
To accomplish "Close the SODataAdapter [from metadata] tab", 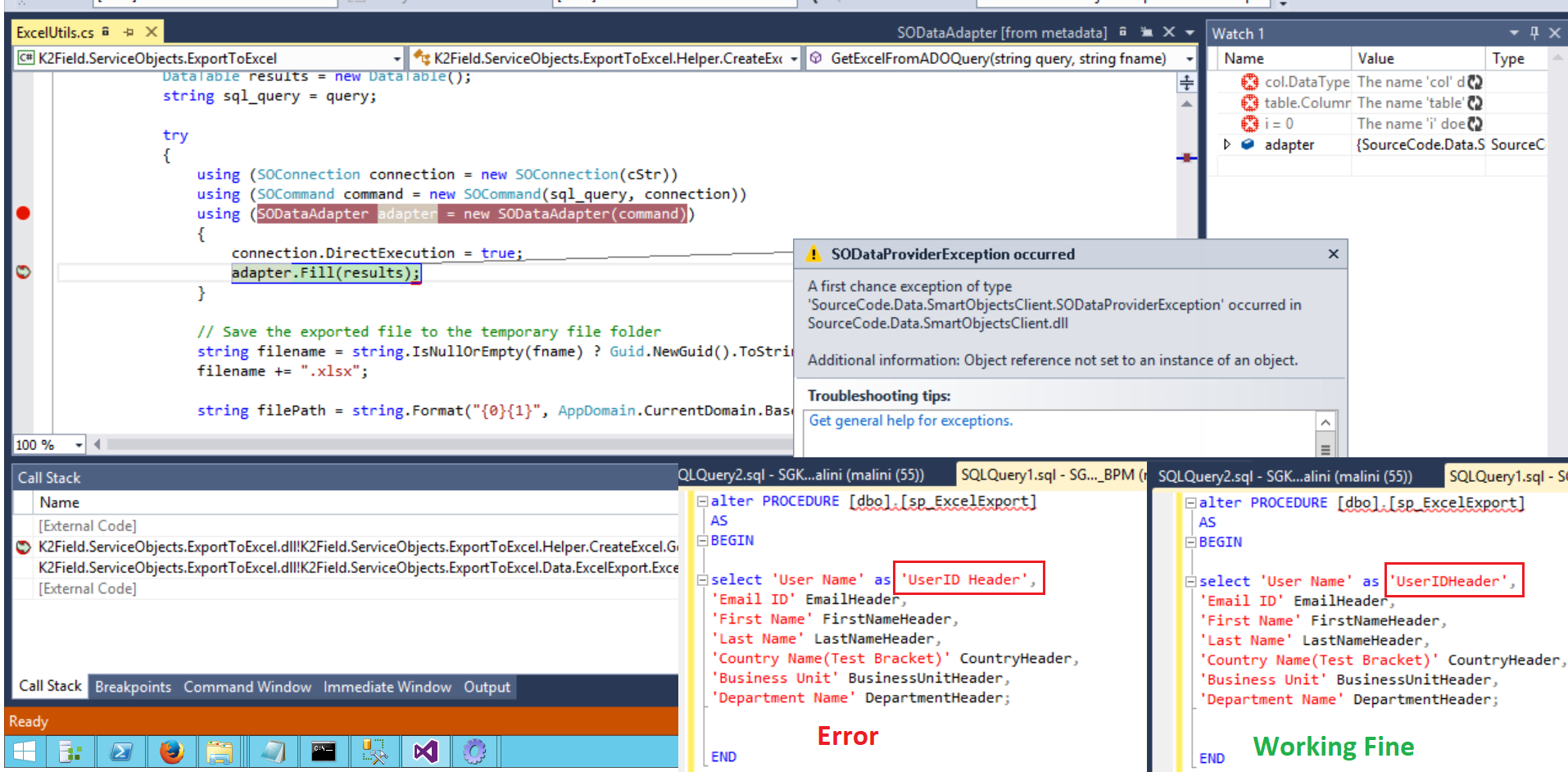I will [x=1169, y=32].
